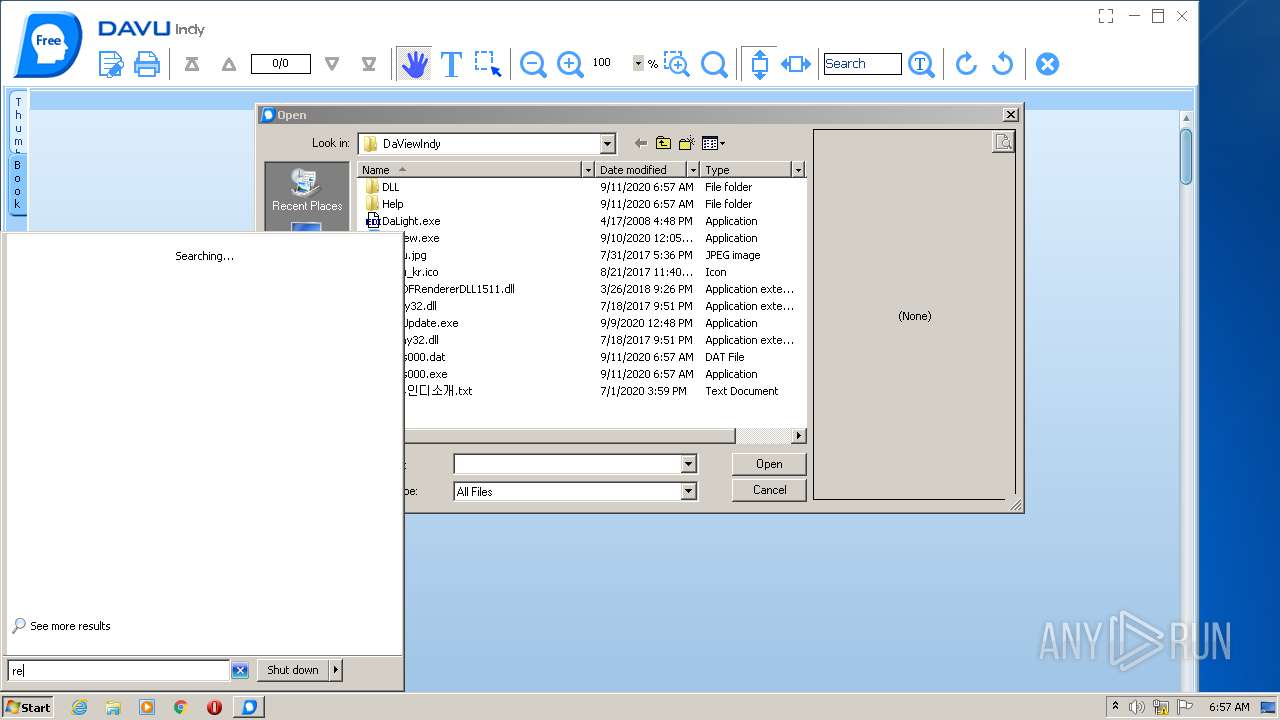Go to next page arrow
Viewport: 1280px width, 720px height.
tap(332, 64)
